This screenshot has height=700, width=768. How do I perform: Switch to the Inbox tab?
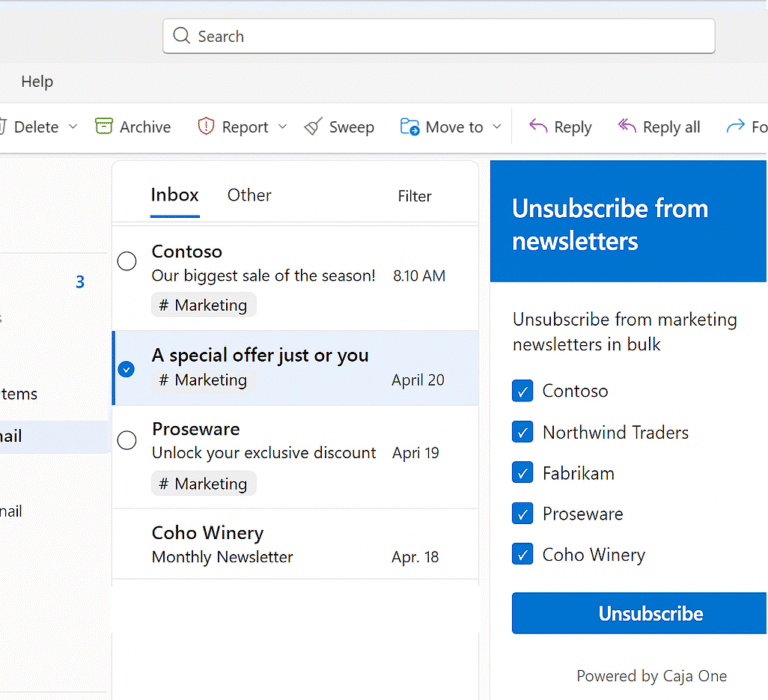tap(174, 195)
